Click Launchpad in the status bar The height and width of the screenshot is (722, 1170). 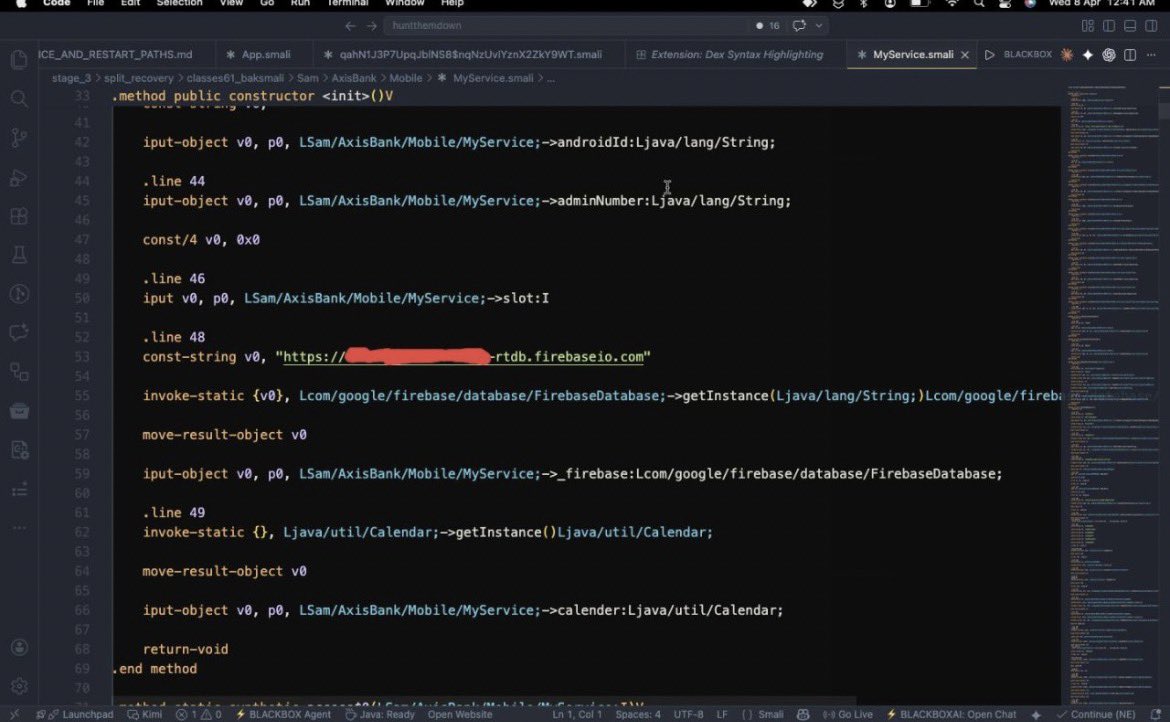[81, 714]
